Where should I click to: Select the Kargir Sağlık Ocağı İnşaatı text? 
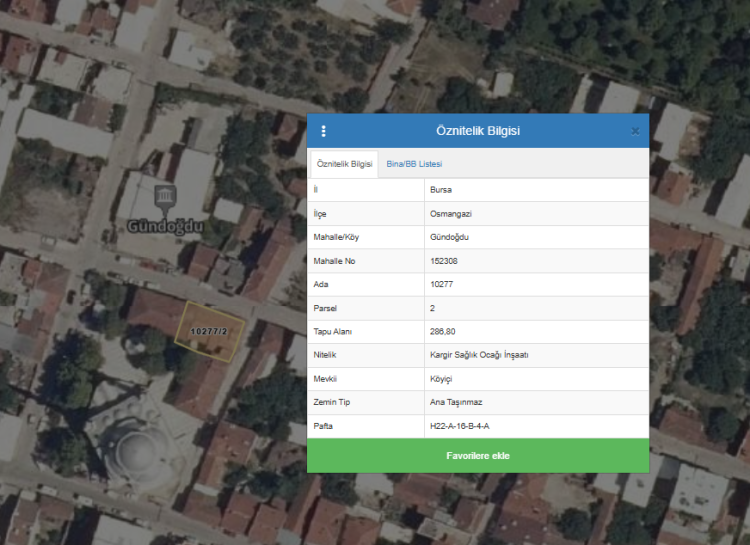click(x=478, y=355)
